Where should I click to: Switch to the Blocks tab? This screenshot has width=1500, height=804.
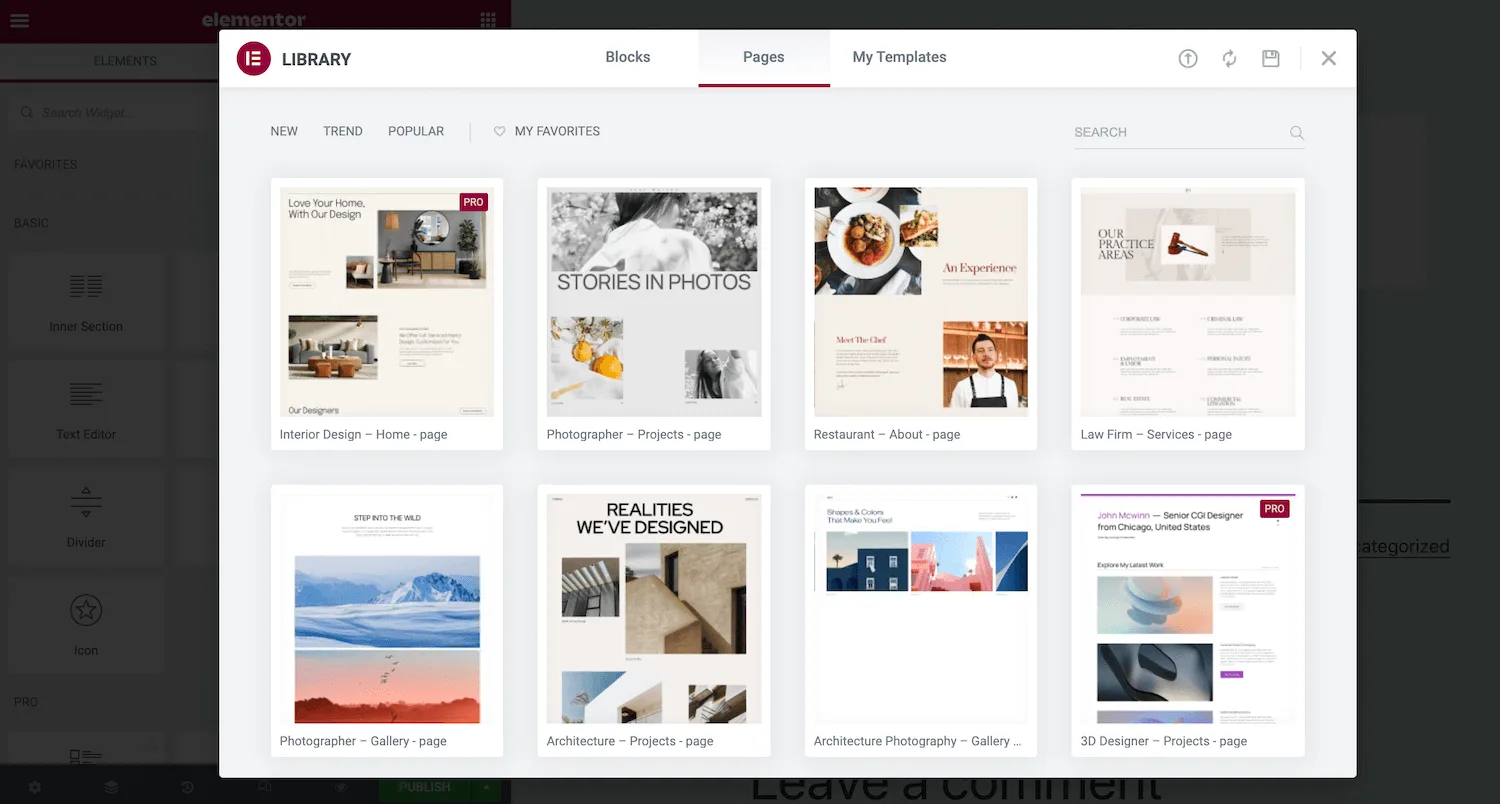628,57
